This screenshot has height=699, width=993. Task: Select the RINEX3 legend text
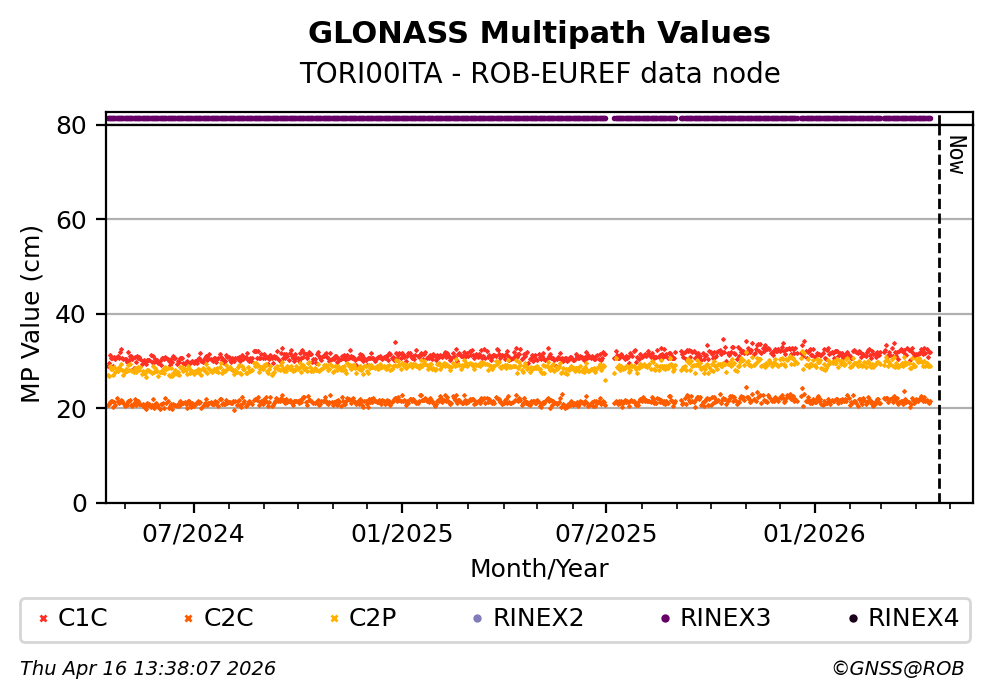pyautogui.click(x=725, y=619)
